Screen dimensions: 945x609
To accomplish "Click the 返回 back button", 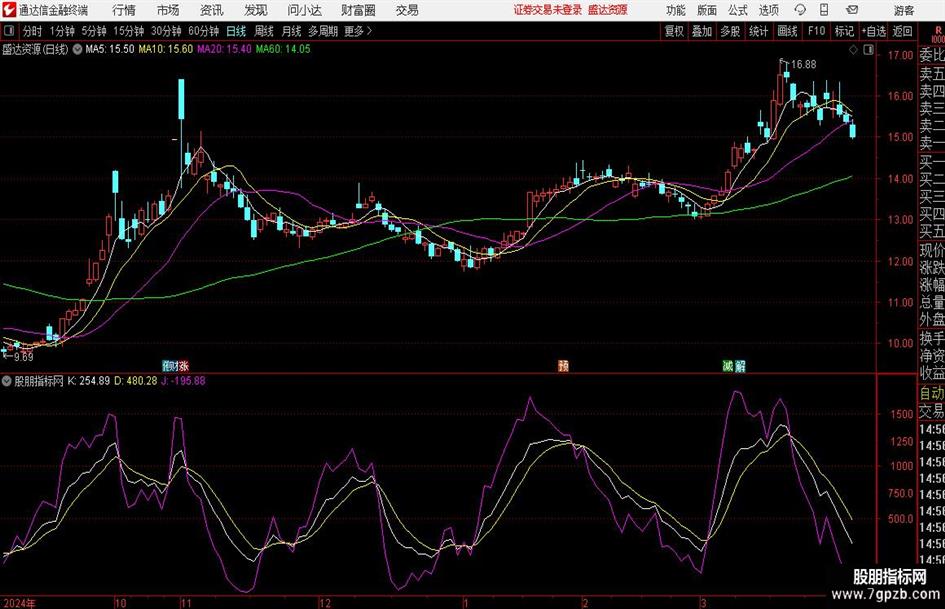I will 903,31.
